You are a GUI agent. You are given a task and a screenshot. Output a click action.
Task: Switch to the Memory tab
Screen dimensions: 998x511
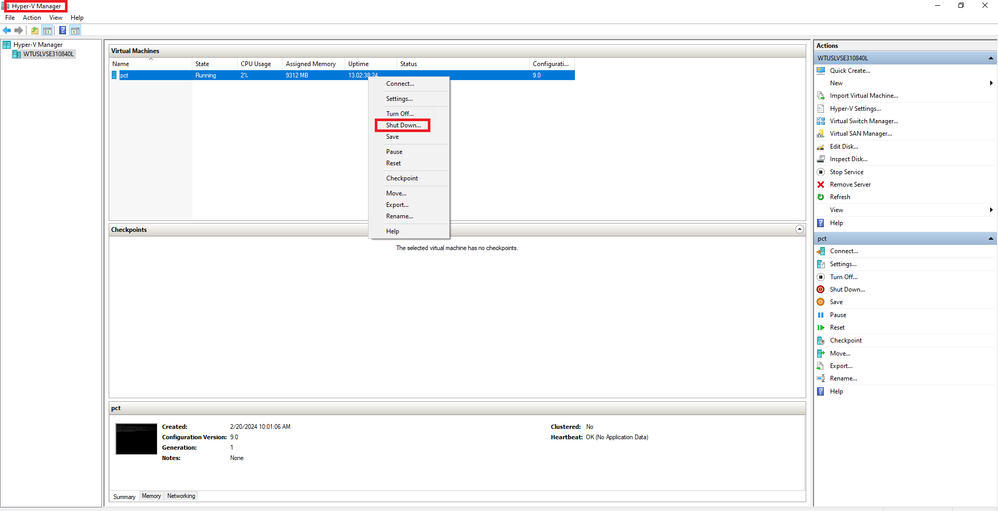click(151, 496)
